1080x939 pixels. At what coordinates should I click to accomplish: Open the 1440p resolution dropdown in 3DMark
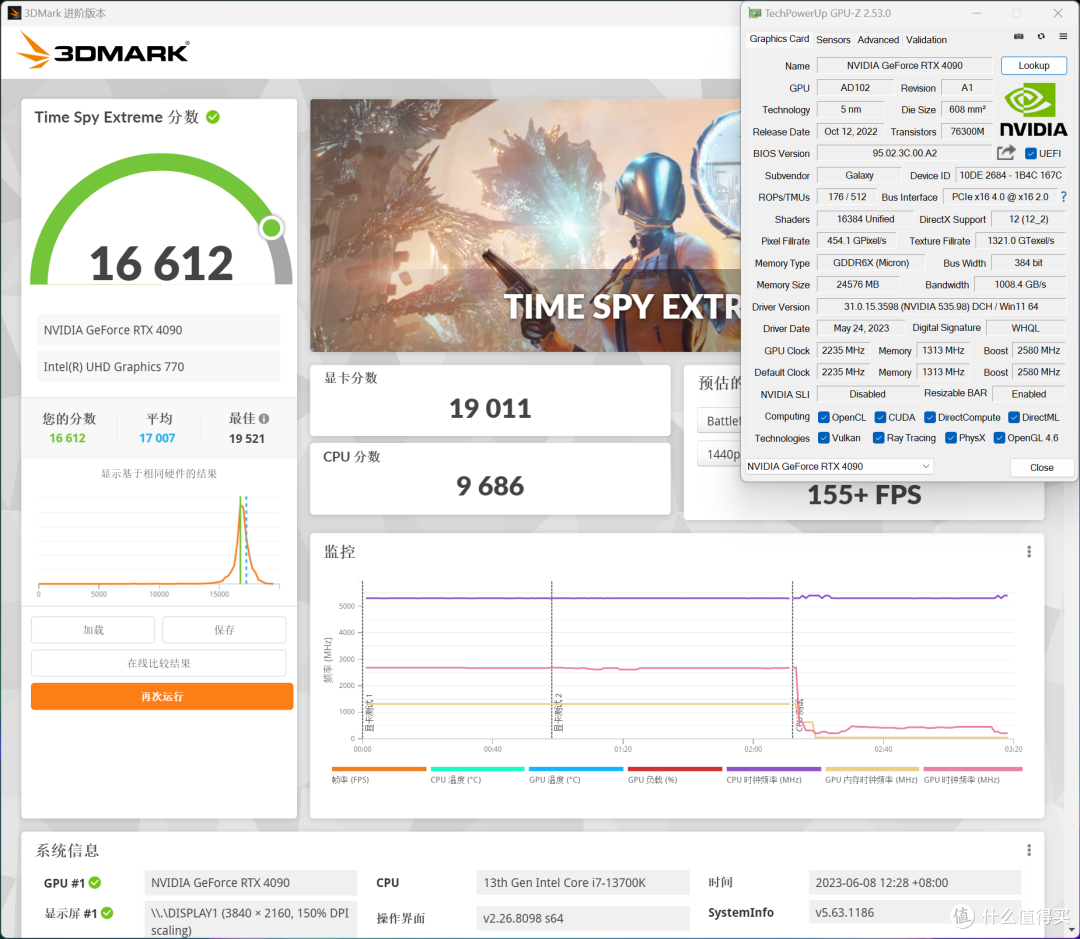point(719,454)
